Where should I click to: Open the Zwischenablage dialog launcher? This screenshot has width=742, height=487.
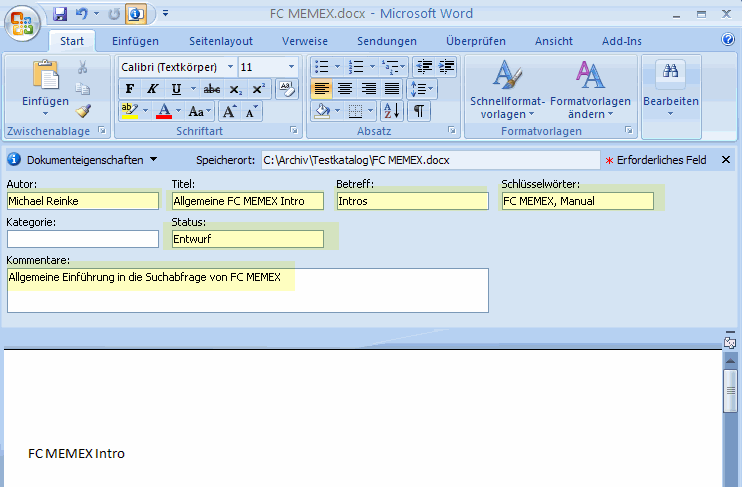[x=102, y=130]
